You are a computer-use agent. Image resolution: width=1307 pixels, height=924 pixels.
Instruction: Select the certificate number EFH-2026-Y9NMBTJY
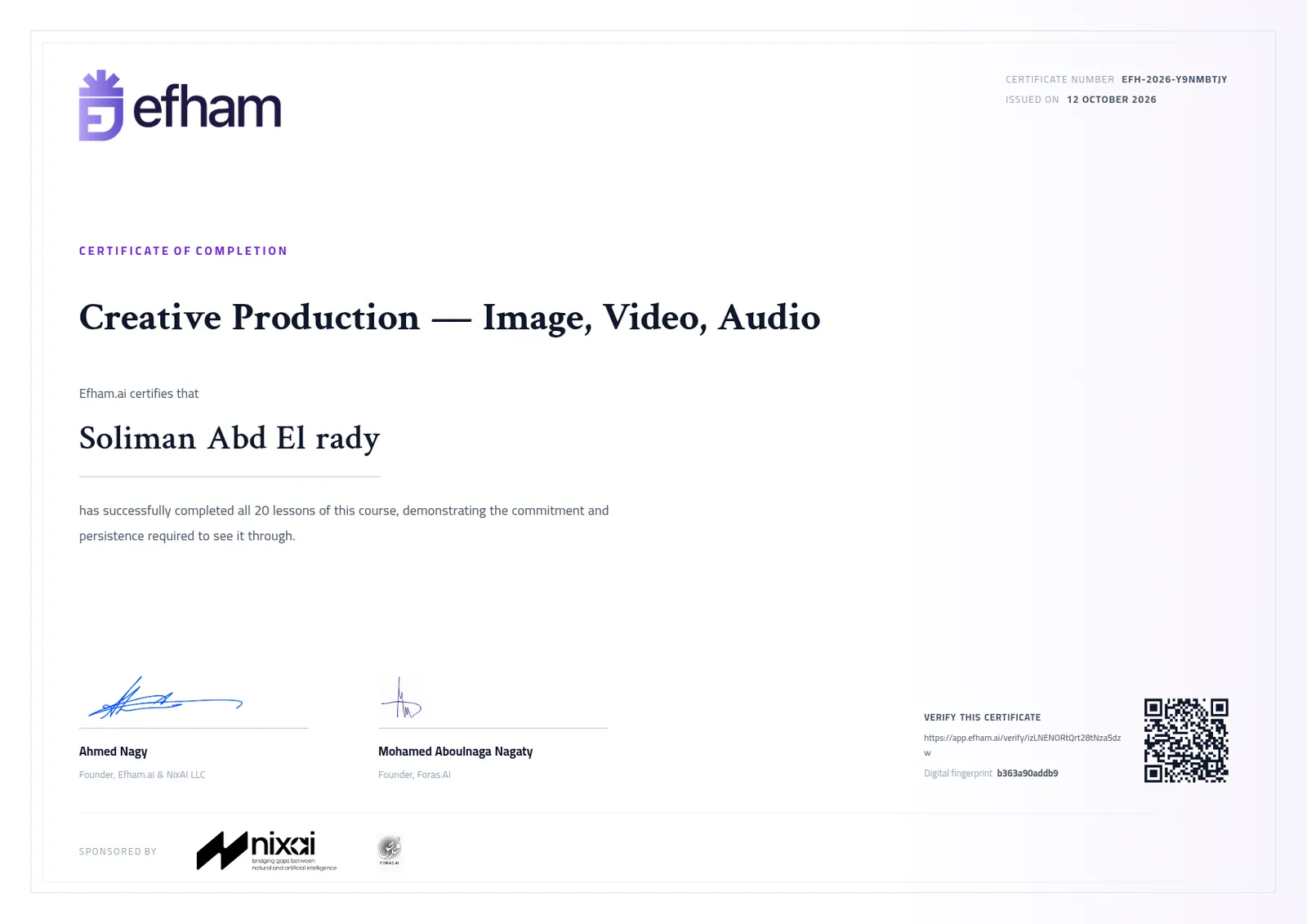click(1174, 79)
